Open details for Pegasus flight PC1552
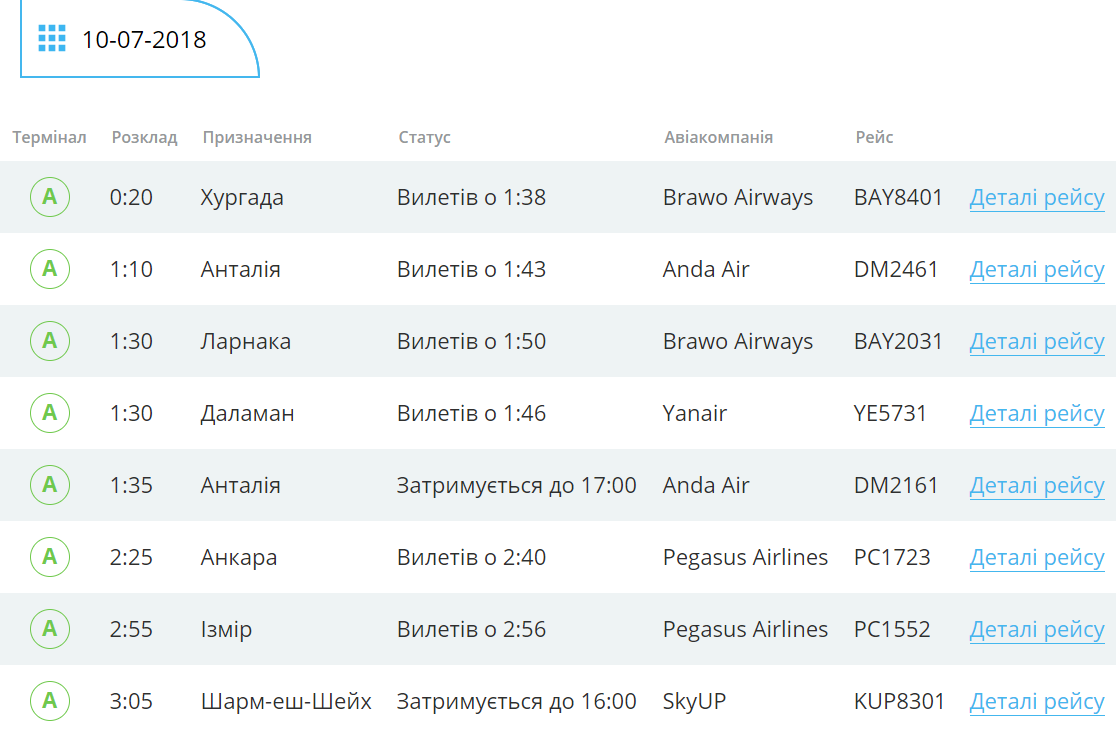Image resolution: width=1116 pixels, height=737 pixels. pos(1036,629)
